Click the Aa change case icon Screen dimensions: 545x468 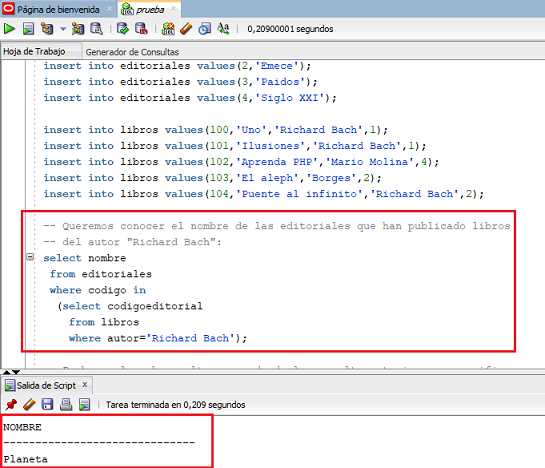223,29
